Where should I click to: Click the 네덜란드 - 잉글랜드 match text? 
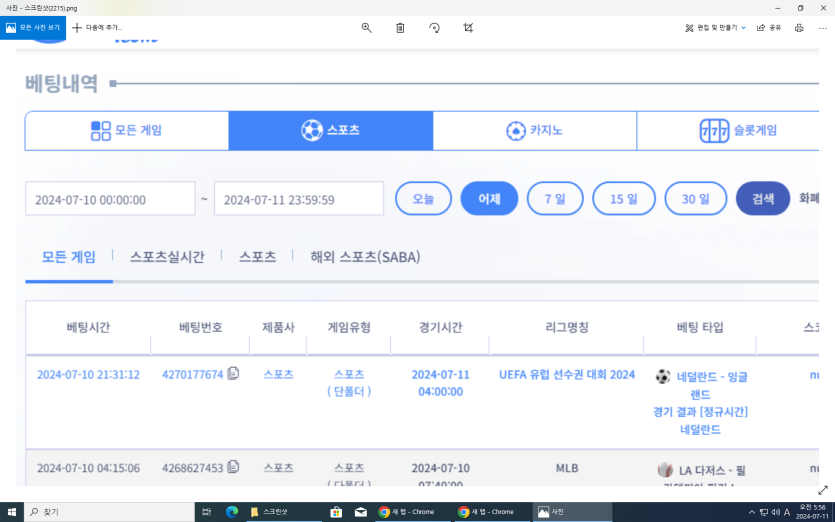click(x=712, y=386)
